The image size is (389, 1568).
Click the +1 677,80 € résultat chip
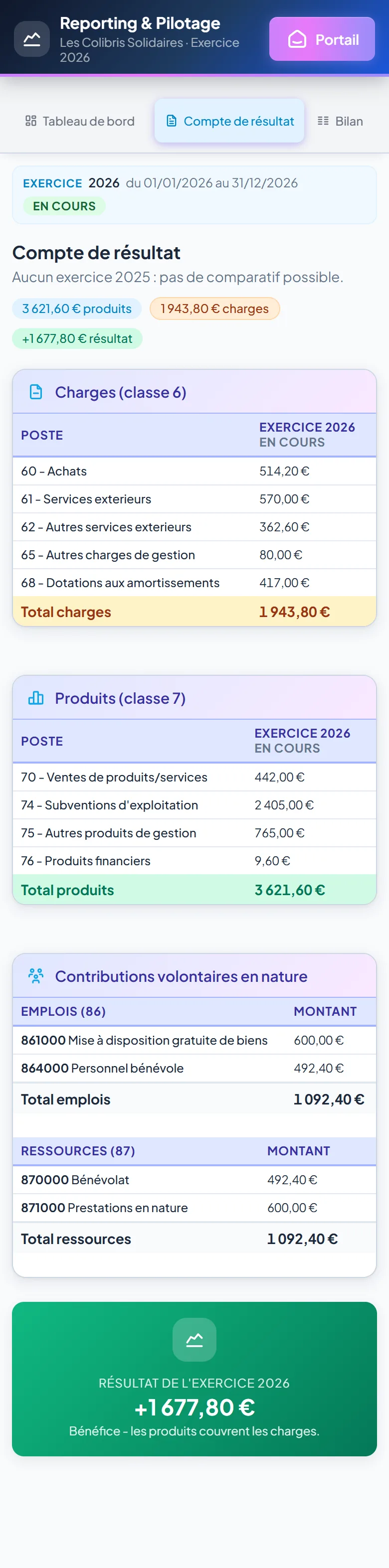pos(77,338)
